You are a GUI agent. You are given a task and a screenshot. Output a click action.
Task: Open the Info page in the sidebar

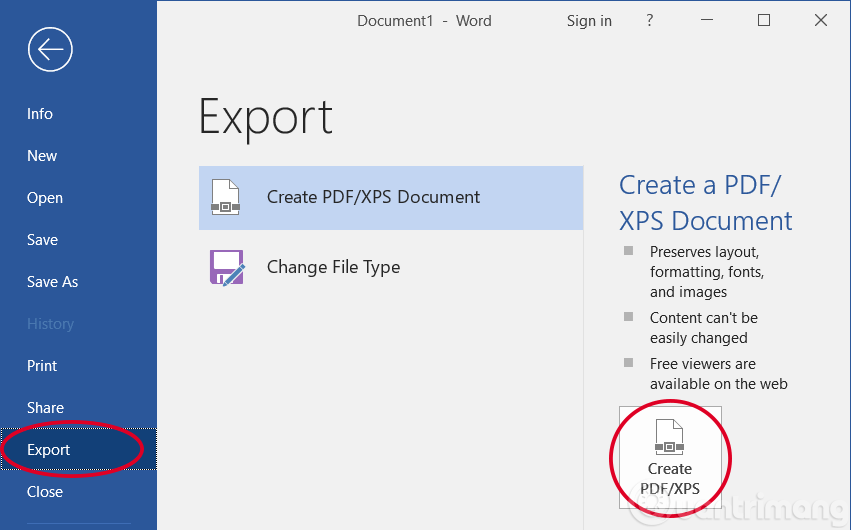pos(40,114)
